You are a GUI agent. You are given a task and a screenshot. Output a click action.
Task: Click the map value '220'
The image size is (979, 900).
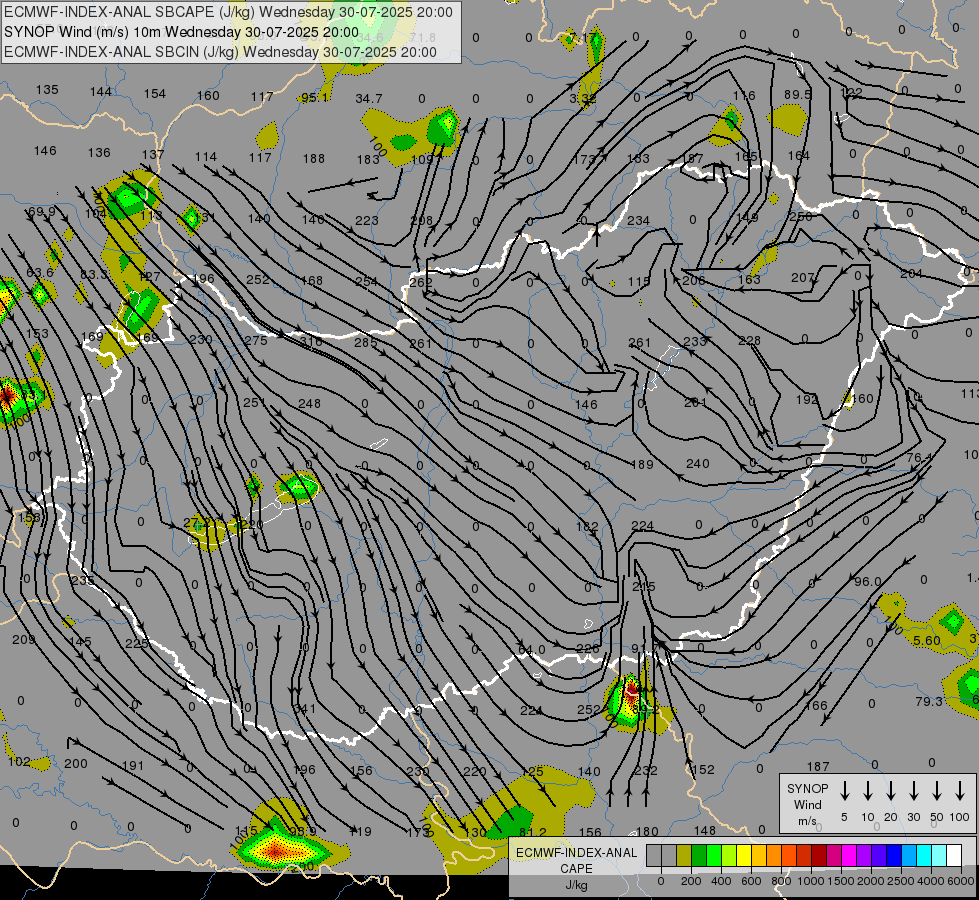[475, 771]
